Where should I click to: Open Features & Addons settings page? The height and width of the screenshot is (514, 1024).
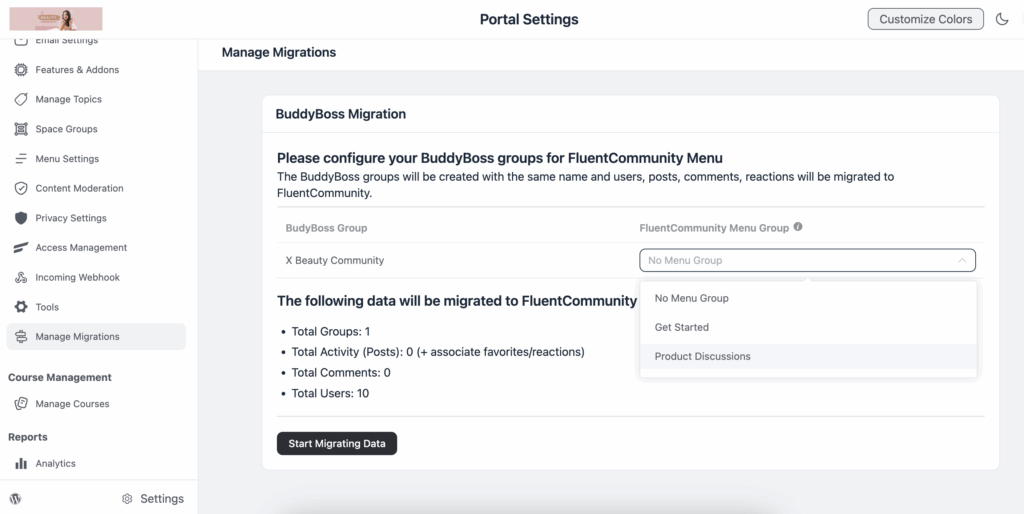pyautogui.click(x=96, y=69)
